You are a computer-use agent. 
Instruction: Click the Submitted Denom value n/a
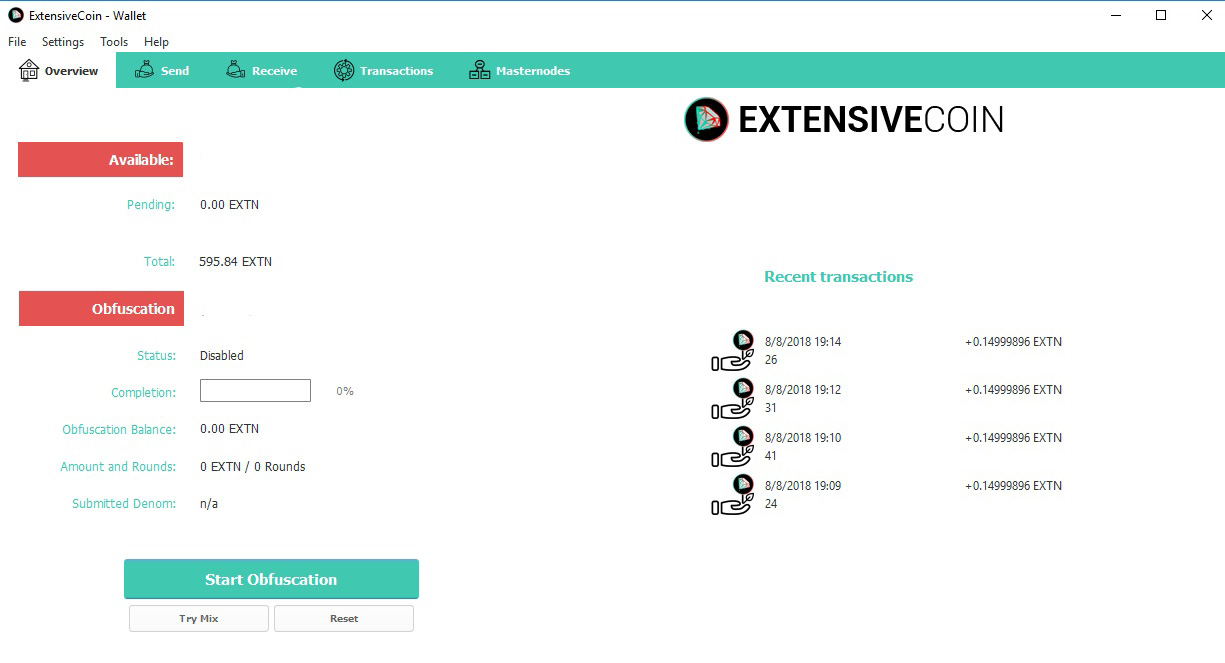[208, 504]
